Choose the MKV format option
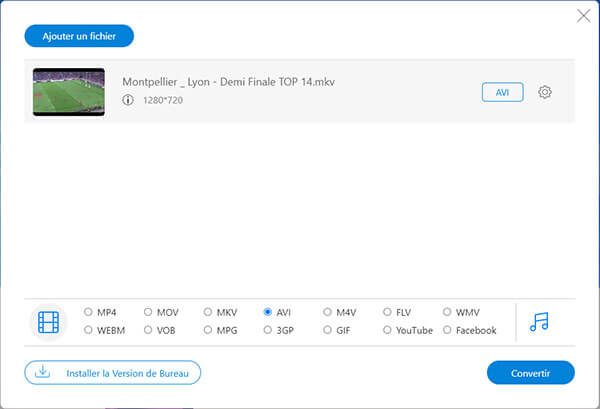The height and width of the screenshot is (409, 600). (208, 312)
